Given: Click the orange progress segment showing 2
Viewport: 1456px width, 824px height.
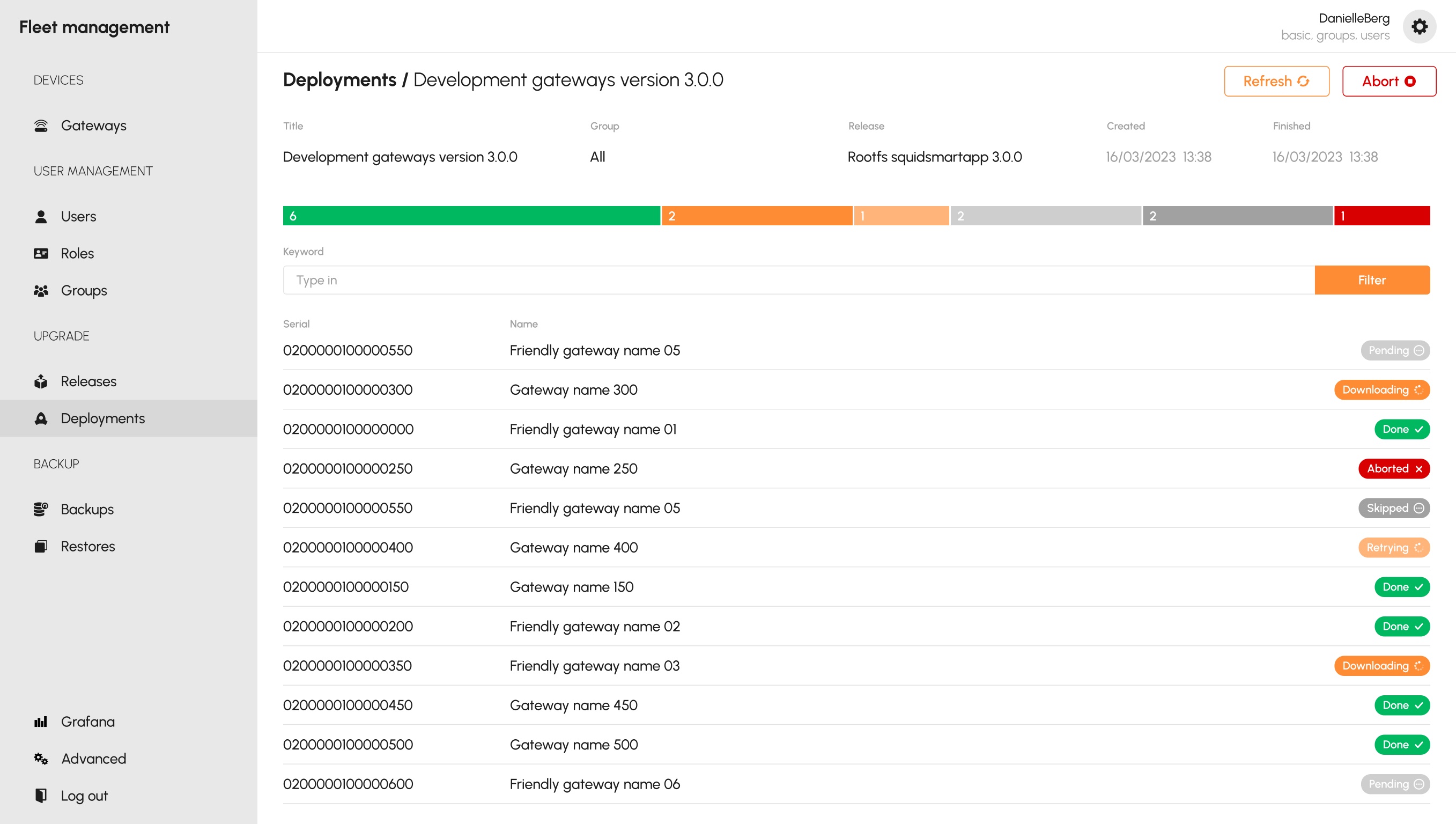Looking at the screenshot, I should 757,216.
